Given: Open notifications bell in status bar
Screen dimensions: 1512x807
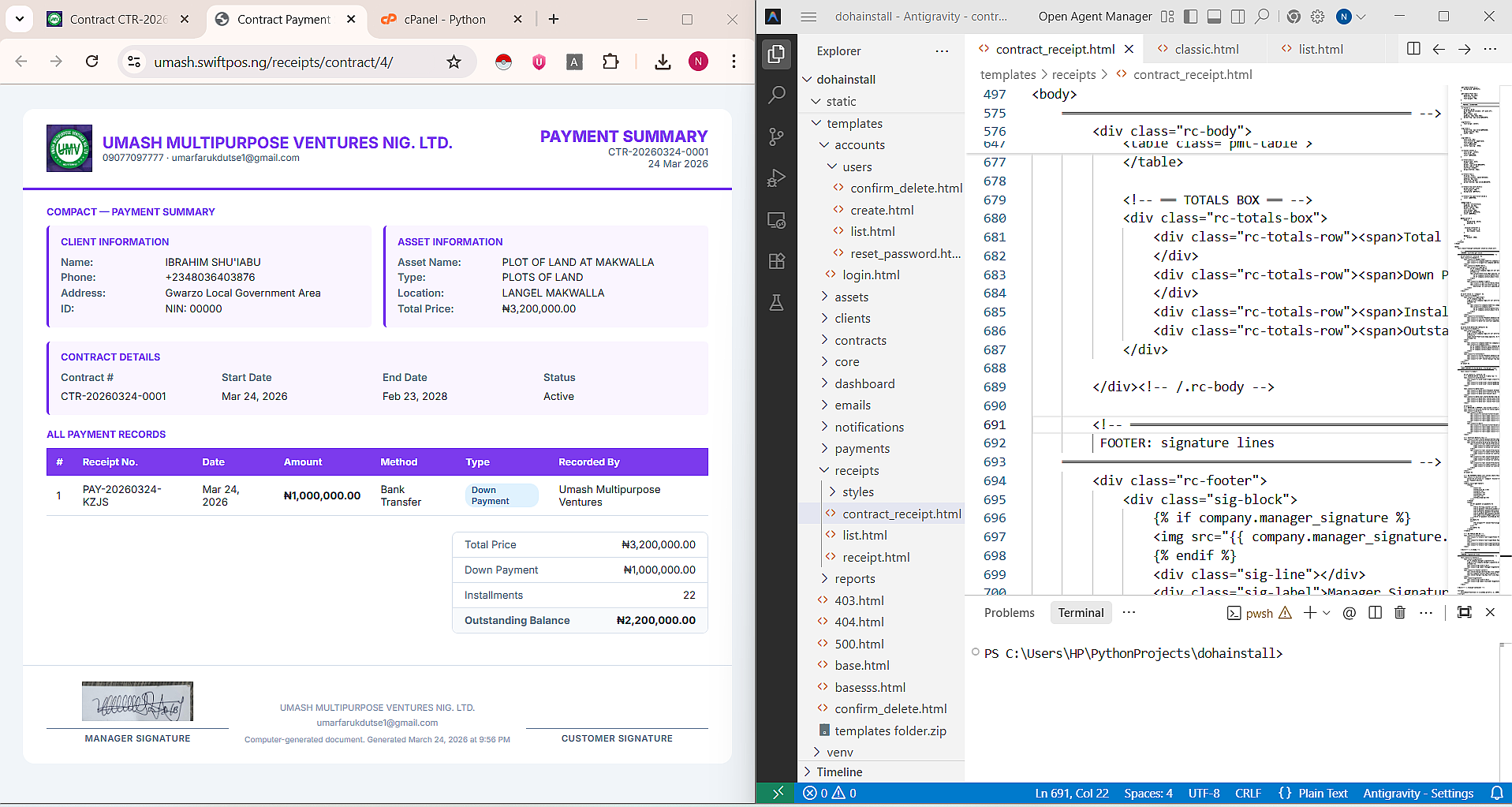Looking at the screenshot, I should click(x=1496, y=793).
